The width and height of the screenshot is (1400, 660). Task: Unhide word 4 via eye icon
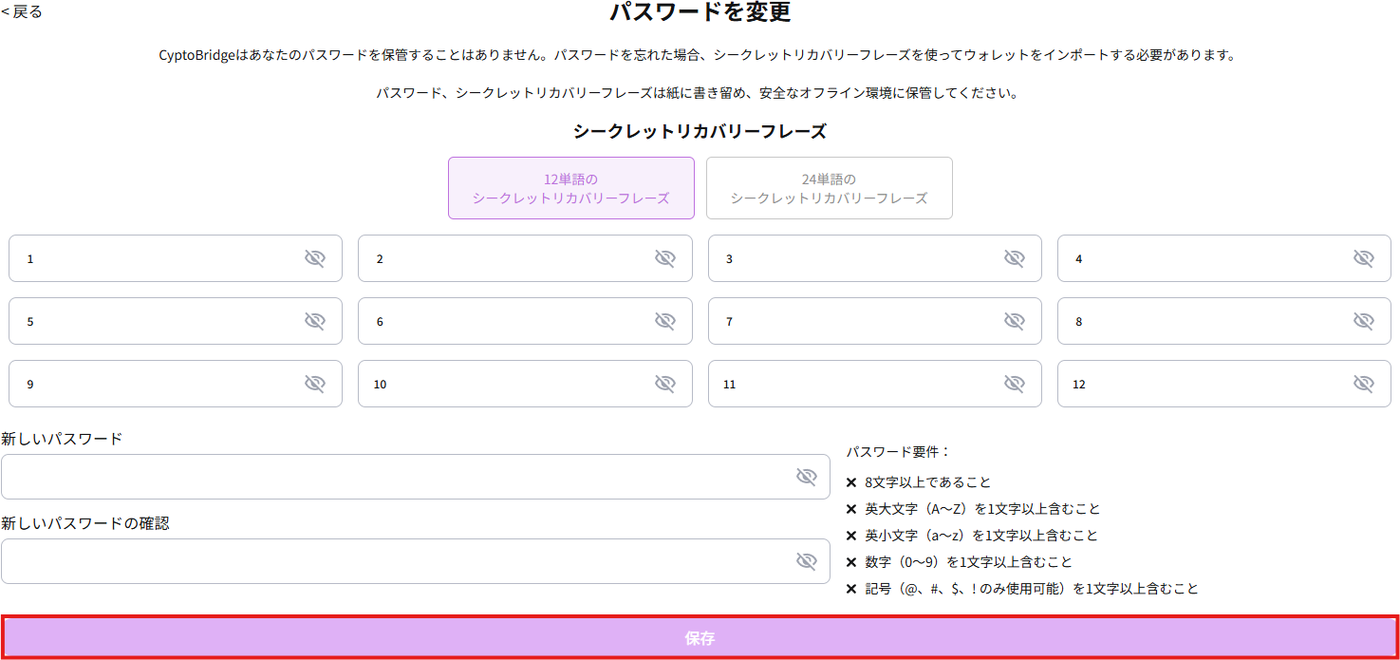1364,259
